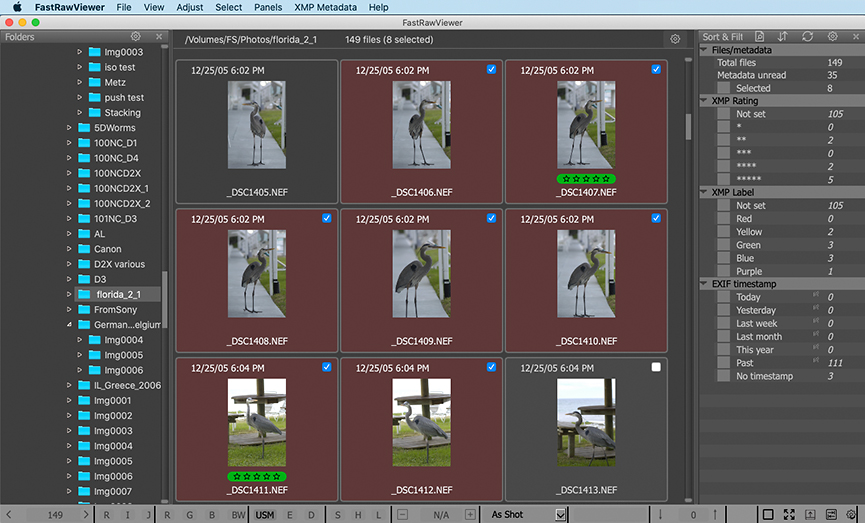
Task: Click the sort order arrows icon in Sort & Filter
Action: point(782,37)
